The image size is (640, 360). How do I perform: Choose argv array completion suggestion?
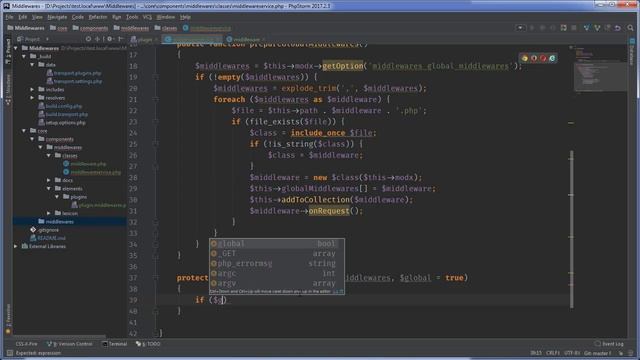pyautogui.click(x=277, y=283)
